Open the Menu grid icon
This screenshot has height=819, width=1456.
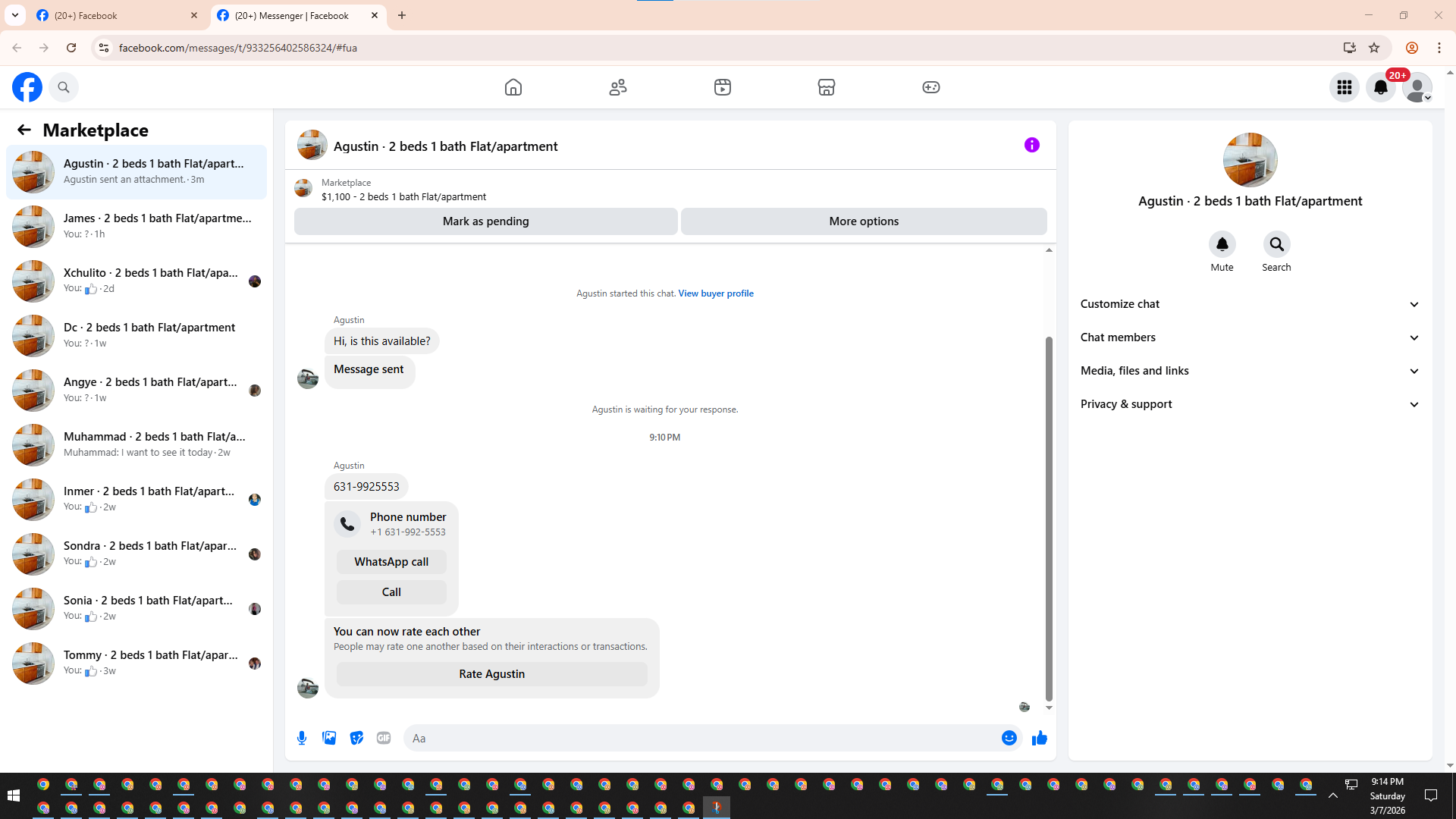(1345, 87)
